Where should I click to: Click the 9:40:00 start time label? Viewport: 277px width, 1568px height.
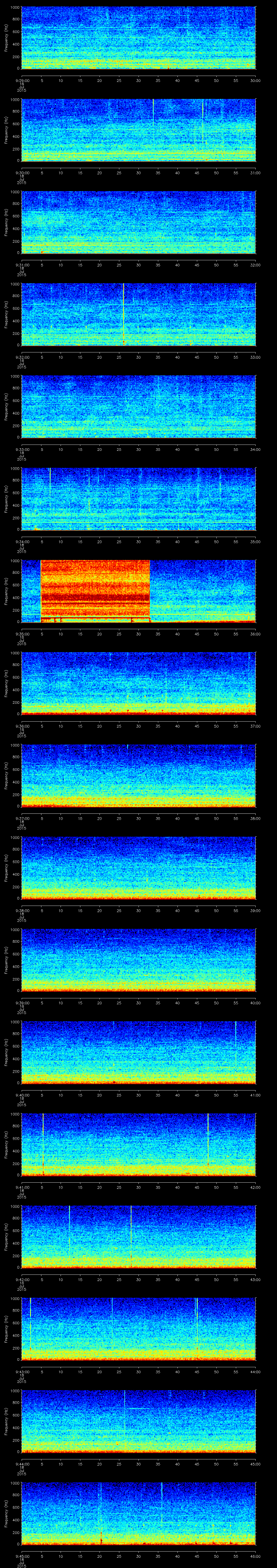[22, 1095]
